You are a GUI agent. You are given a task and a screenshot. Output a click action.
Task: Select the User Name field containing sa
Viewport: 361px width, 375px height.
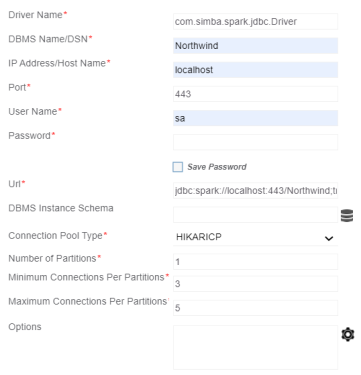(x=255, y=118)
